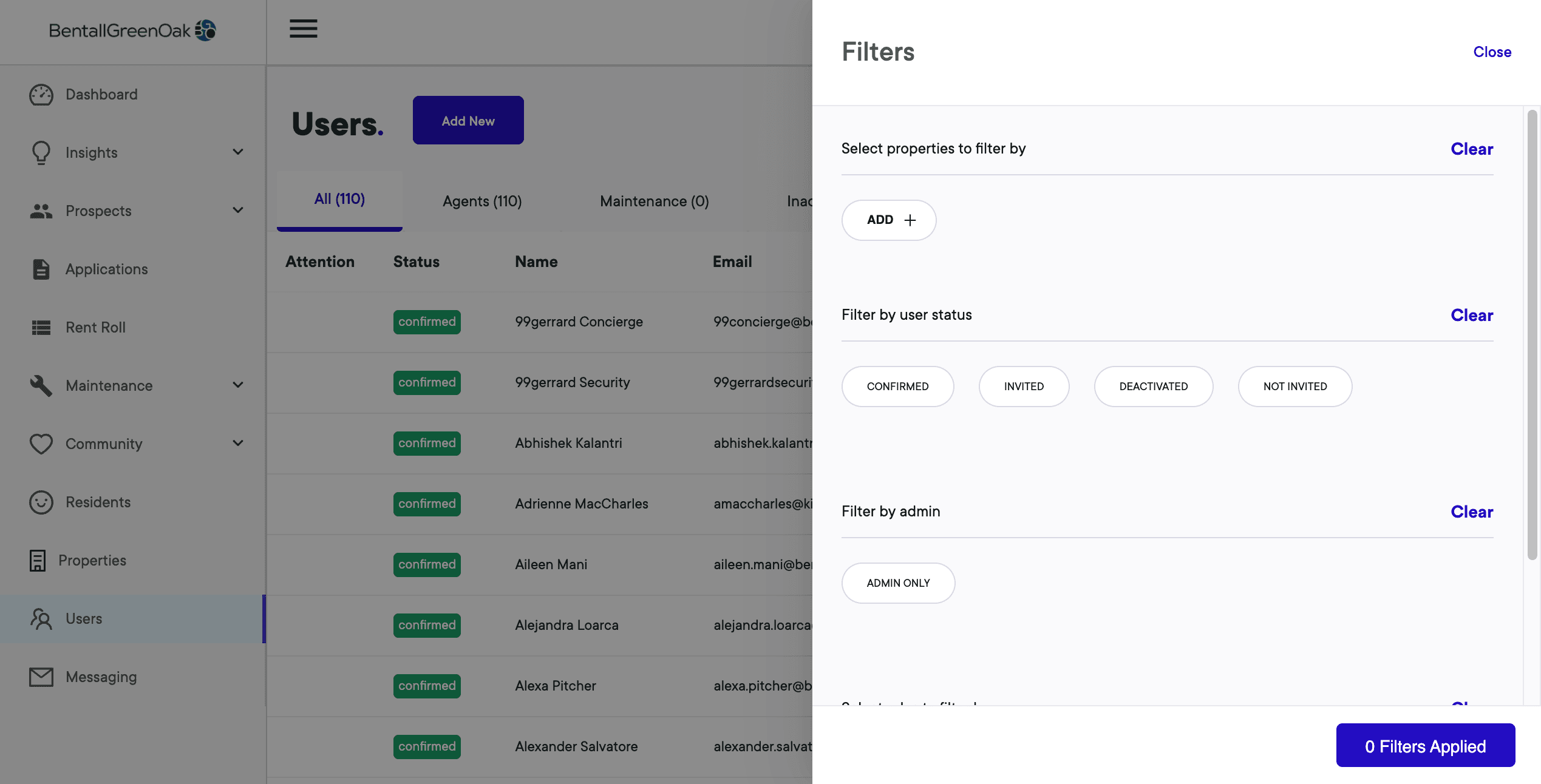Toggle the ADMIN ONLY filter
The width and height of the screenshot is (1541, 784).
[x=898, y=583]
